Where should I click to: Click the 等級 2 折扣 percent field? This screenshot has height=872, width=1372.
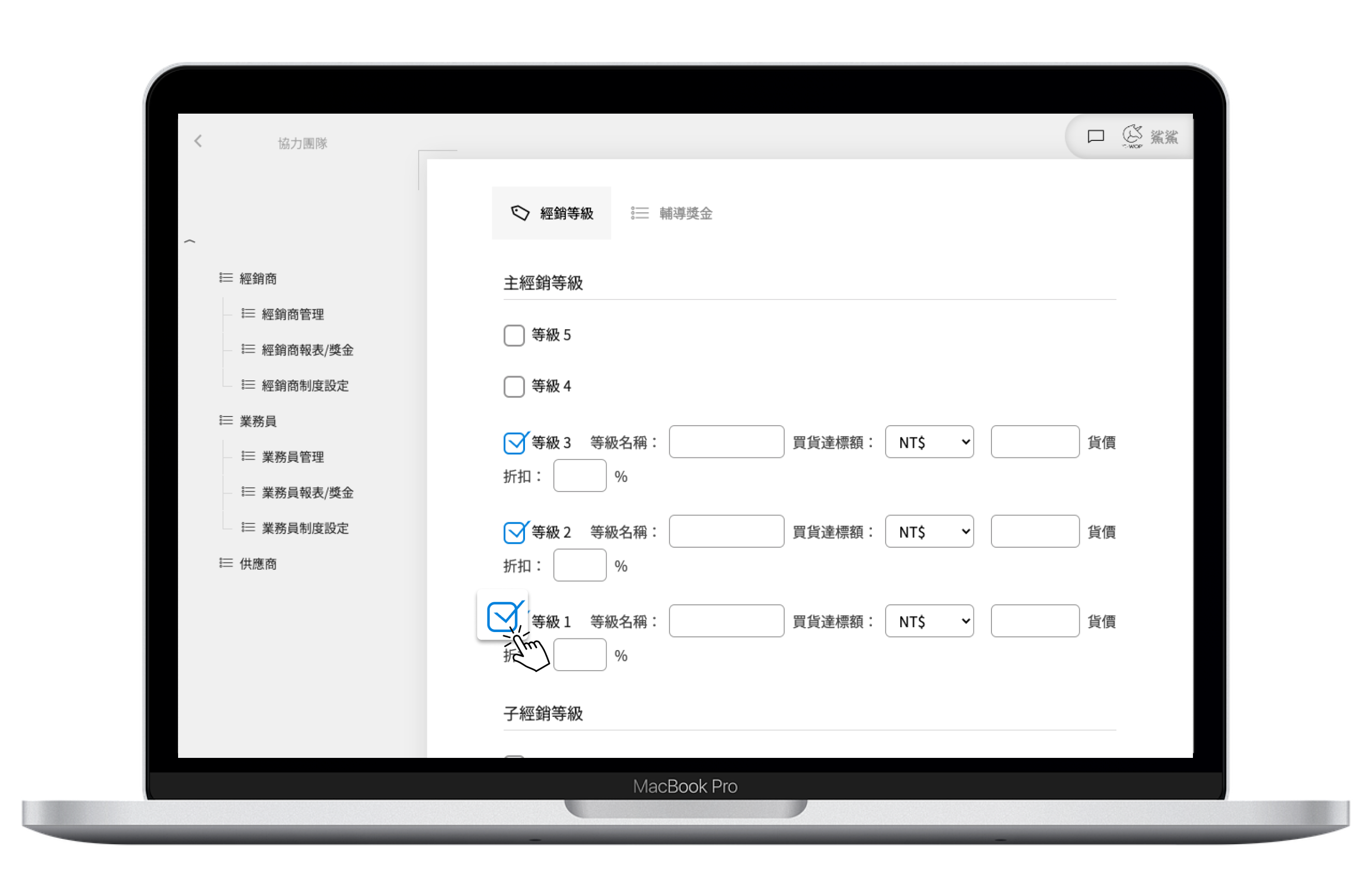point(580,565)
